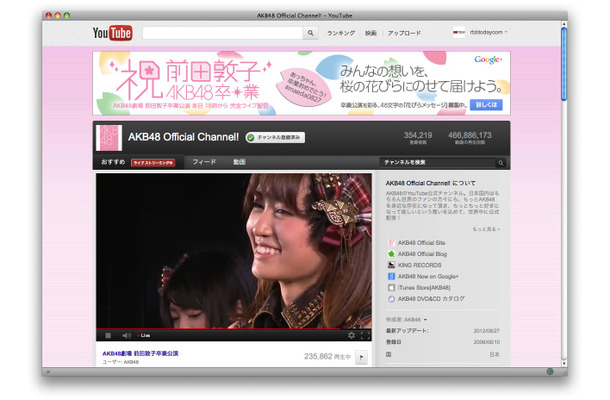This screenshot has height=400, width=610.
Task: Click the 466,886,173 view count
Action: click(x=470, y=135)
